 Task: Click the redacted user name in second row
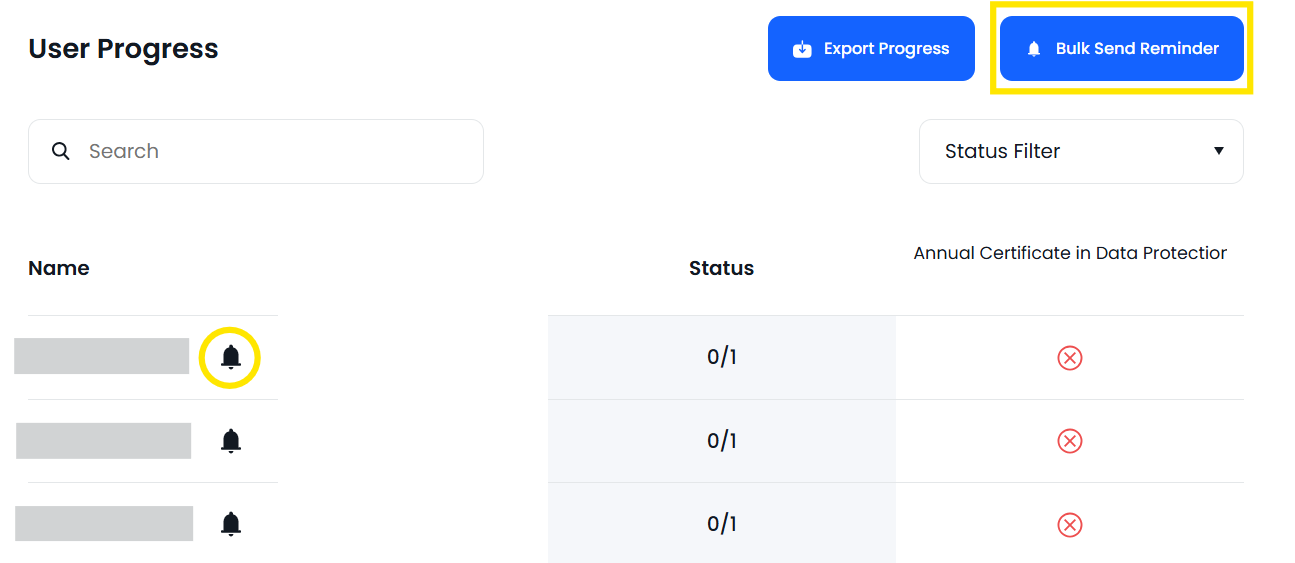click(104, 441)
